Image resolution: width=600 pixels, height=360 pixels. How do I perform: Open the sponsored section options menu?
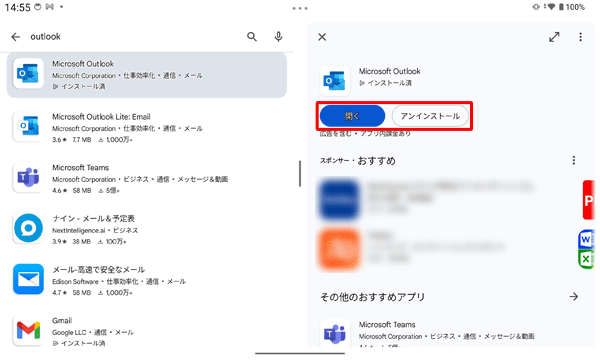pos(574,160)
